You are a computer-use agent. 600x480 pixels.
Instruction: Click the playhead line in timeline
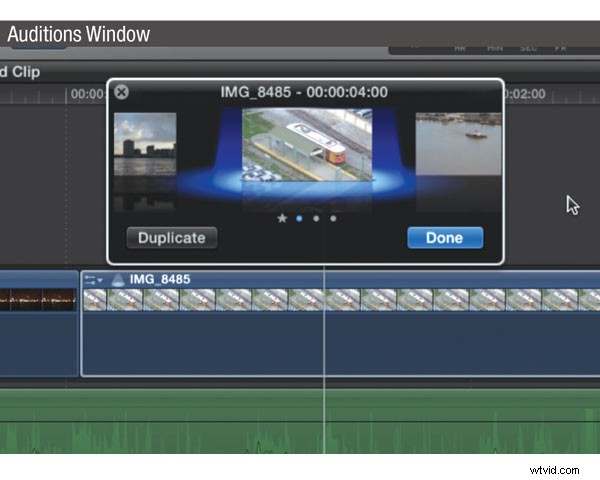coord(324,360)
